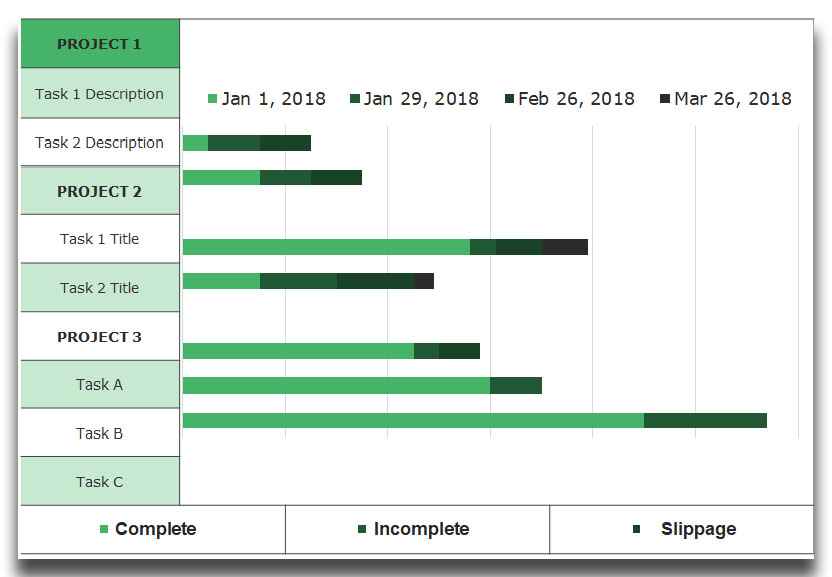Screen dimensions: 832x577
Task: Select the PROJECT 1 header cell
Action: pyautogui.click(x=99, y=44)
